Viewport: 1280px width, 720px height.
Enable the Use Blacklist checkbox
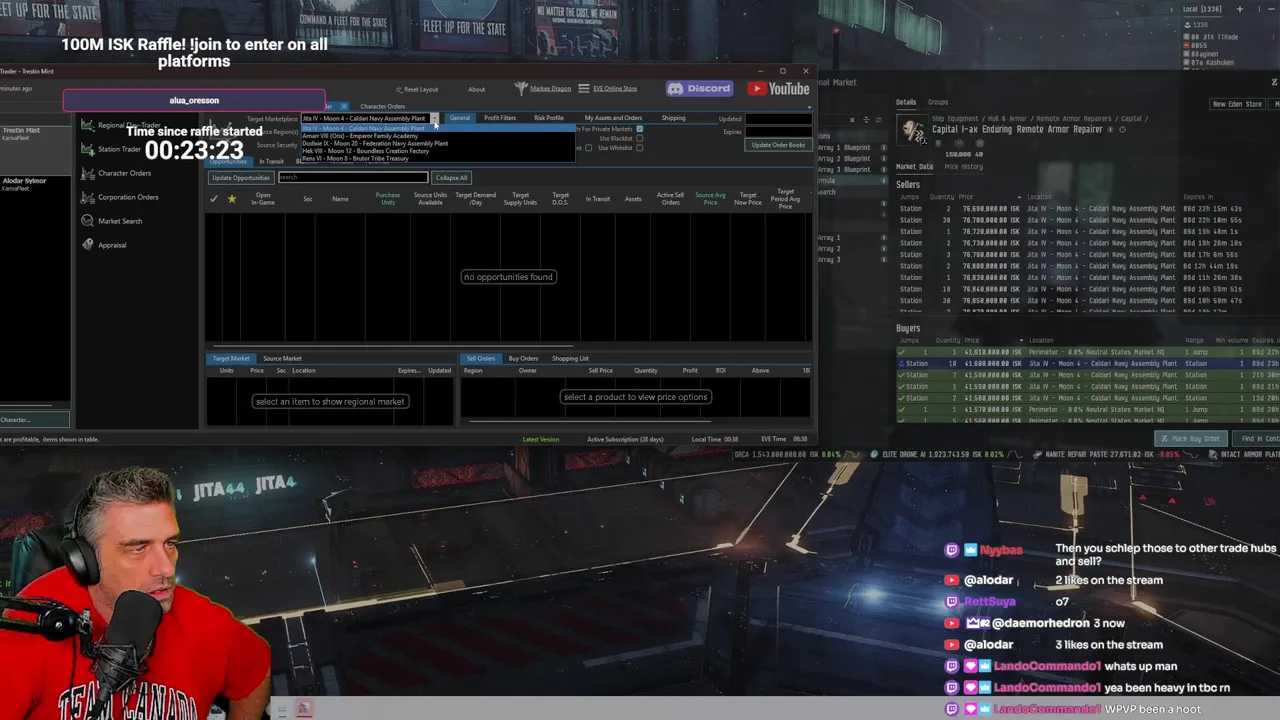coord(639,138)
